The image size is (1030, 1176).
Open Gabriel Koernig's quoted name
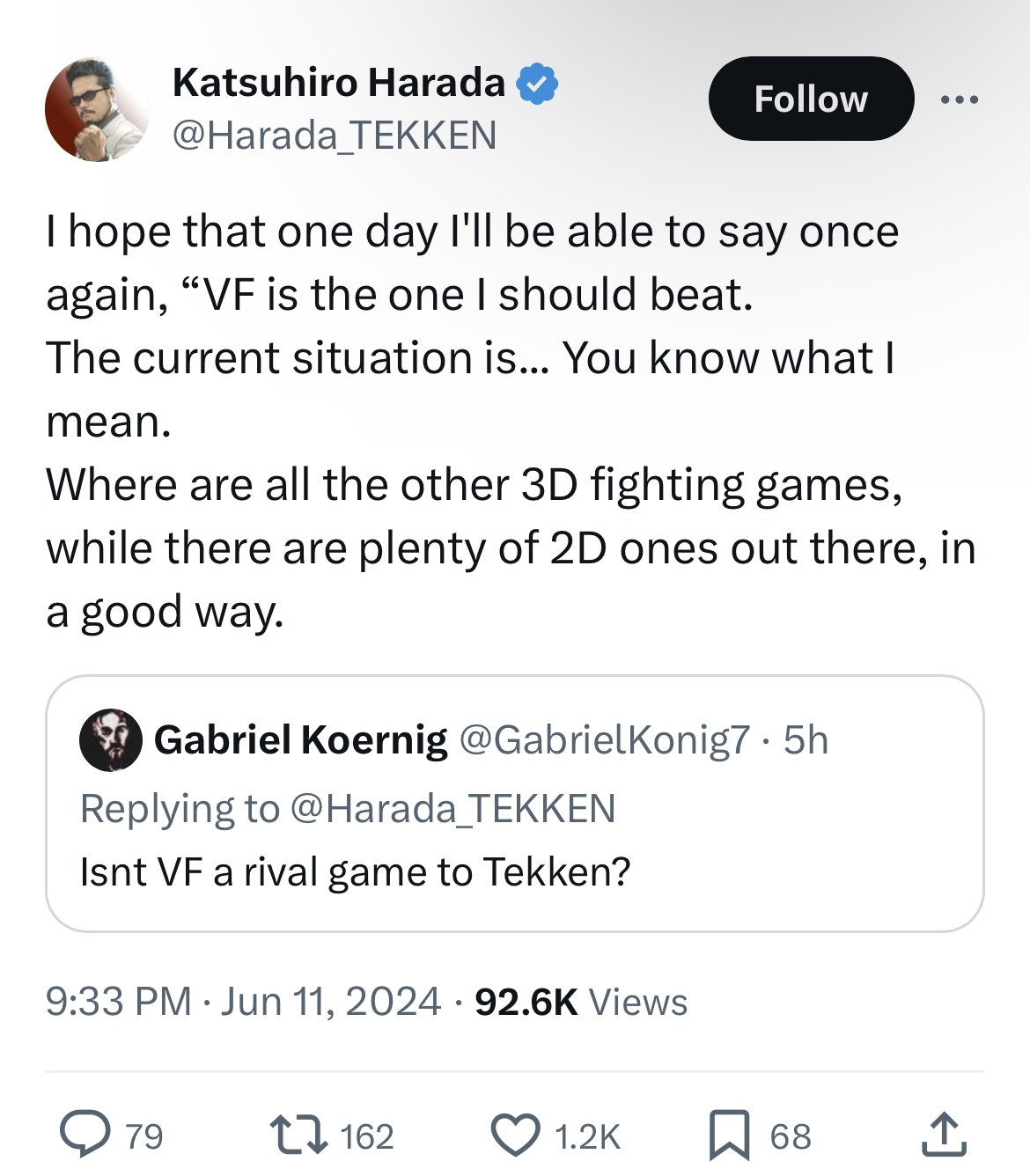point(300,739)
